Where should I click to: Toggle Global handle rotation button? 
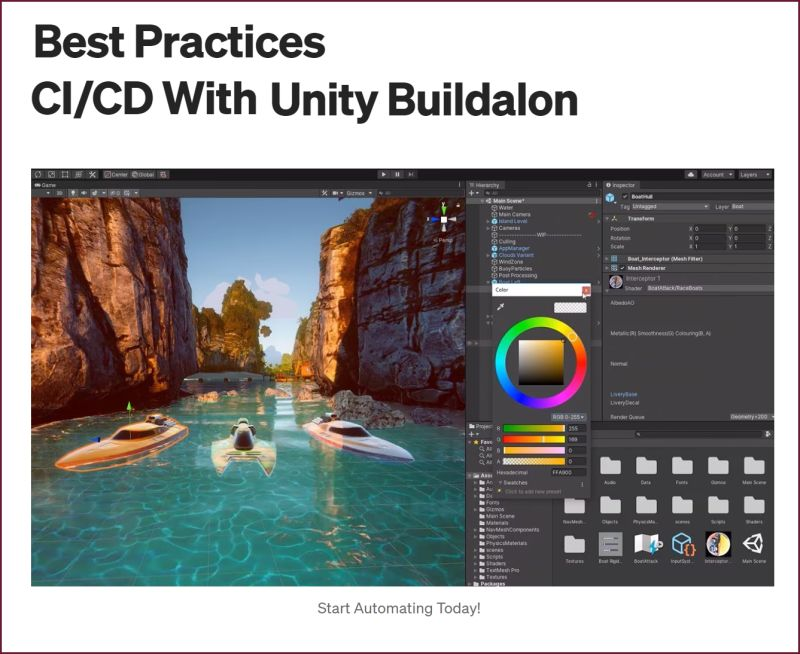coord(143,174)
